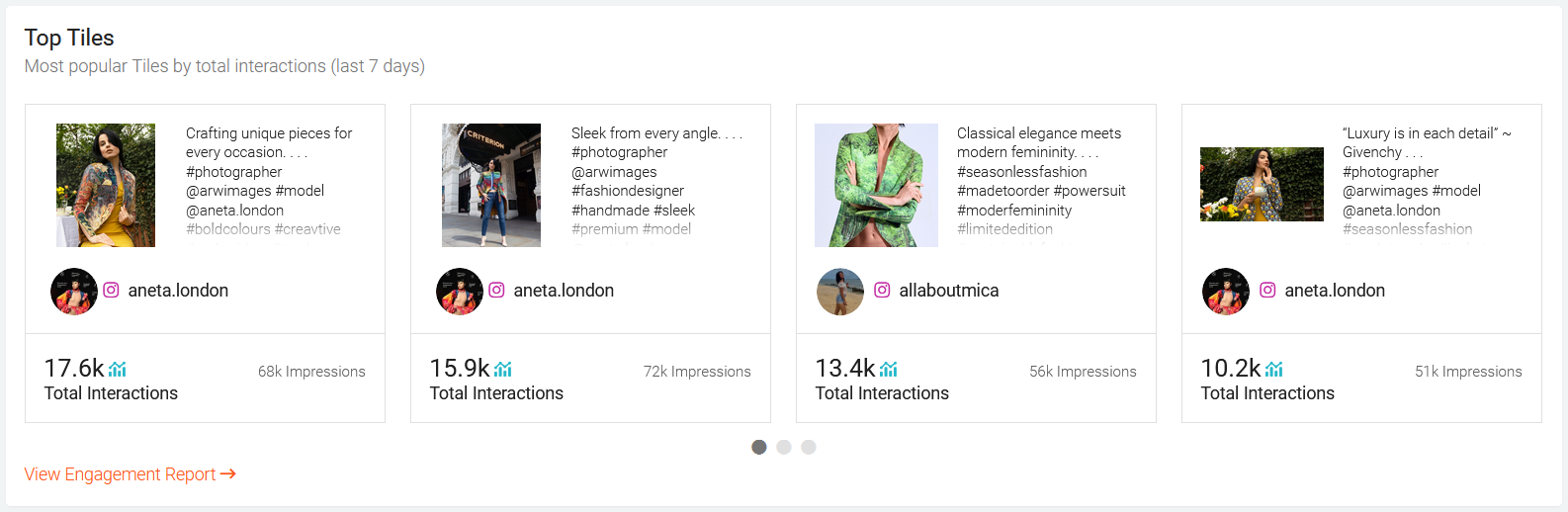Click Instagram icon on the fourth tile
Screen dimensions: 1568x512
[1268, 291]
